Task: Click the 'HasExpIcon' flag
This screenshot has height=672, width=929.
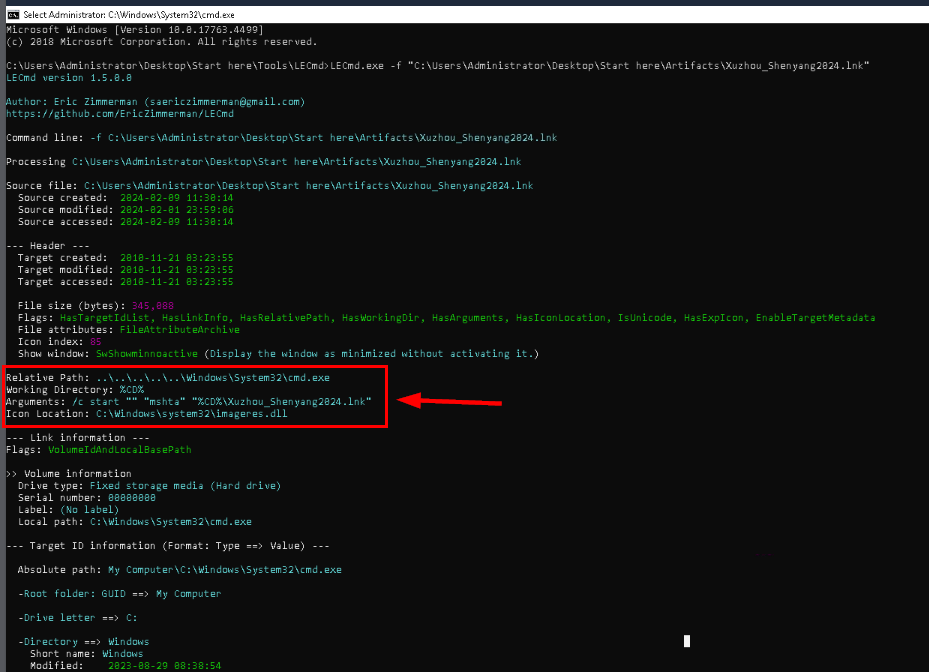Action: click(716, 318)
